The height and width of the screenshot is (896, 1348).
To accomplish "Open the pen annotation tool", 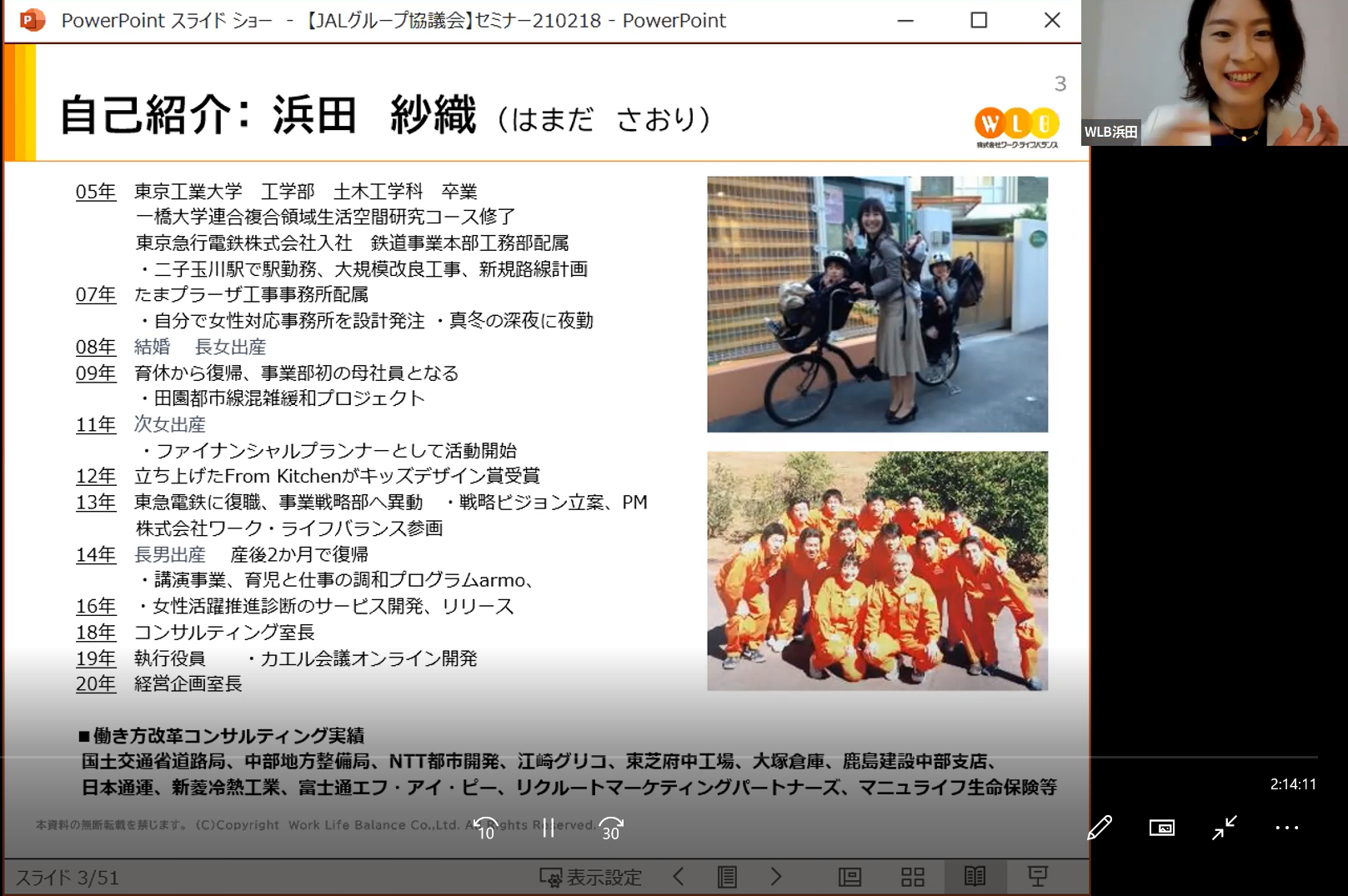I will coord(1100,827).
